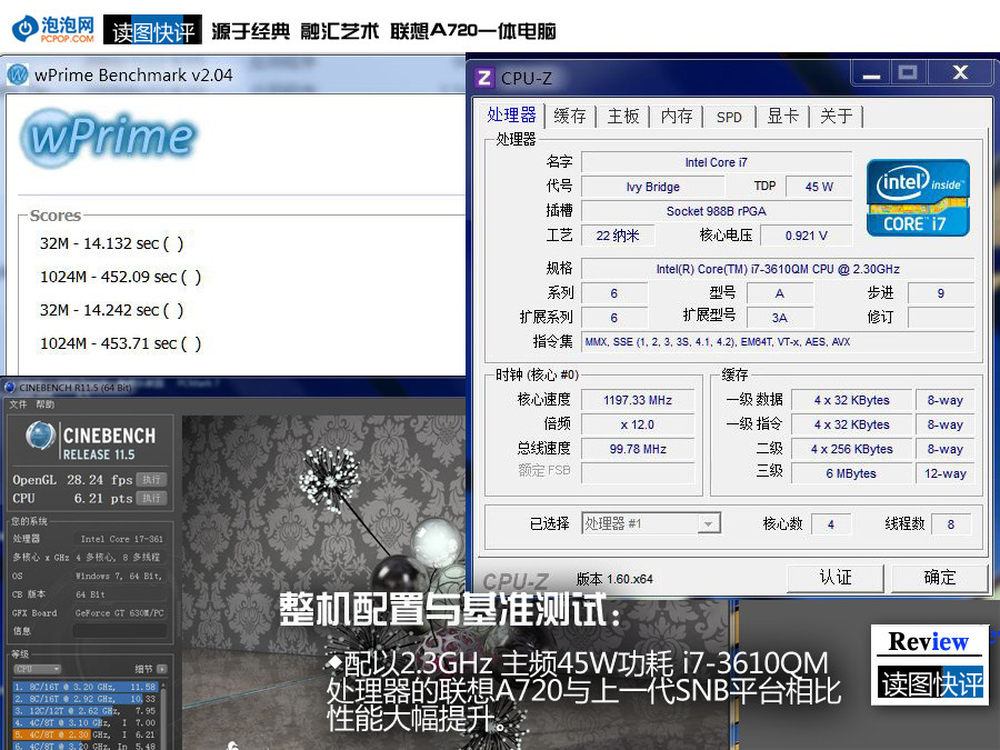Click the arrow icon next to 细节
The width and height of the screenshot is (1000, 750).
tap(161, 669)
